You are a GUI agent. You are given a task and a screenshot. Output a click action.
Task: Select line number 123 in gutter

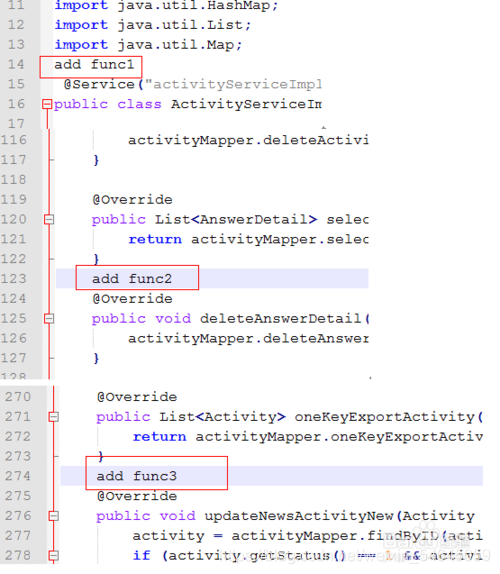click(14, 279)
